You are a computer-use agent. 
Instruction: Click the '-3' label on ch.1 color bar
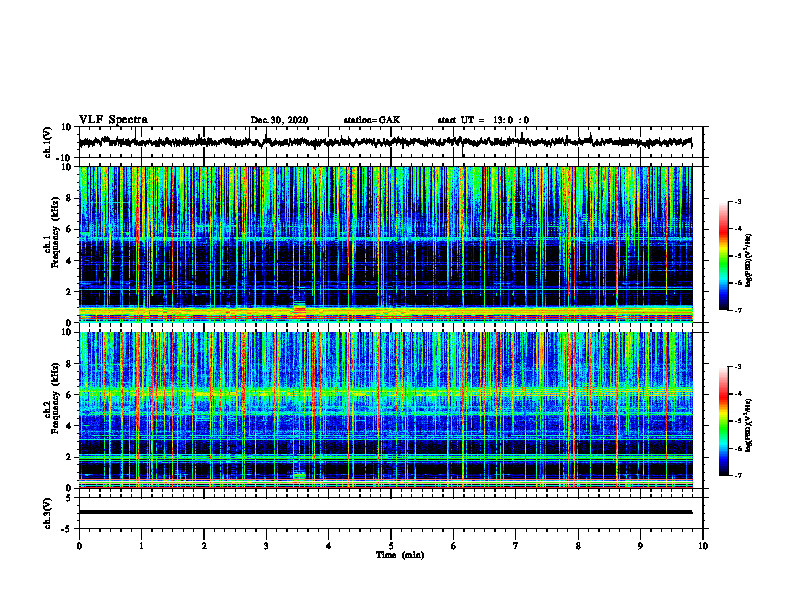tap(738, 201)
